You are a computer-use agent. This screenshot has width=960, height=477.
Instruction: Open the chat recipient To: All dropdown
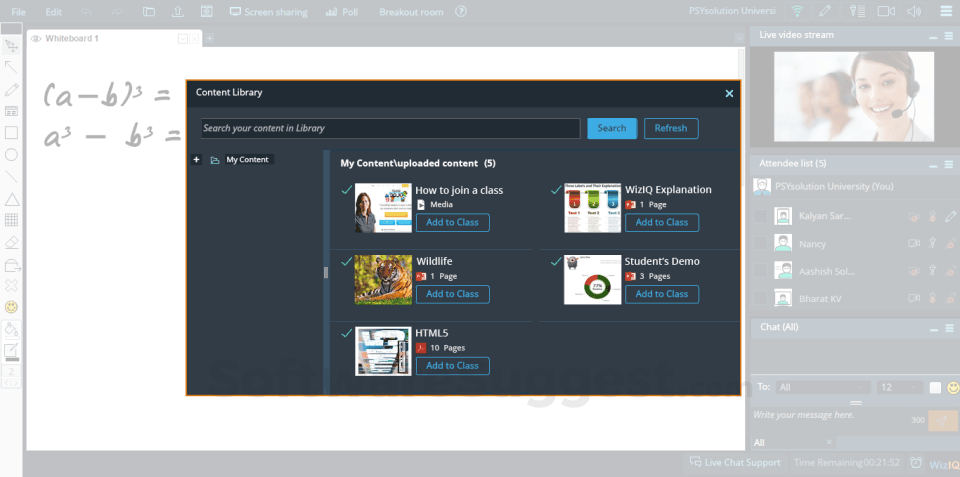(822, 387)
